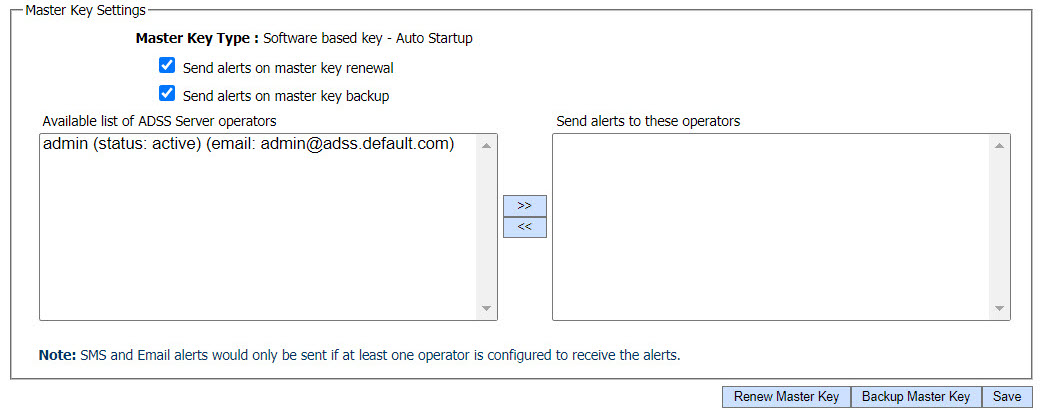Click the available operators list scrollbar track
Viewport: 1044px width, 410px height.
487,227
